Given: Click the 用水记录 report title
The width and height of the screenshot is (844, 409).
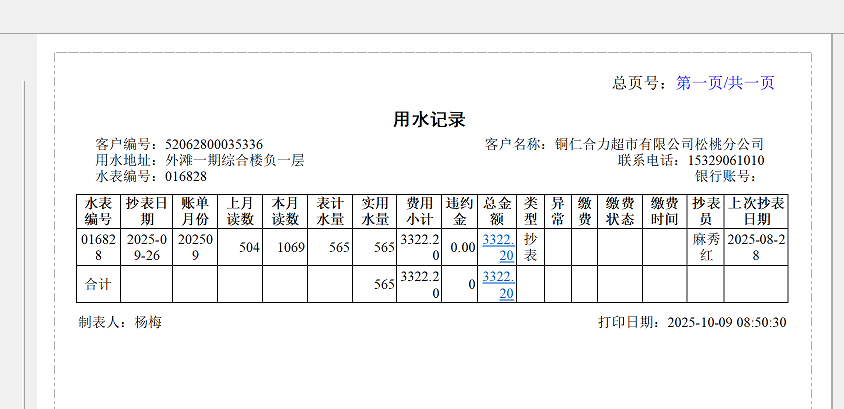Looking at the screenshot, I should [429, 120].
